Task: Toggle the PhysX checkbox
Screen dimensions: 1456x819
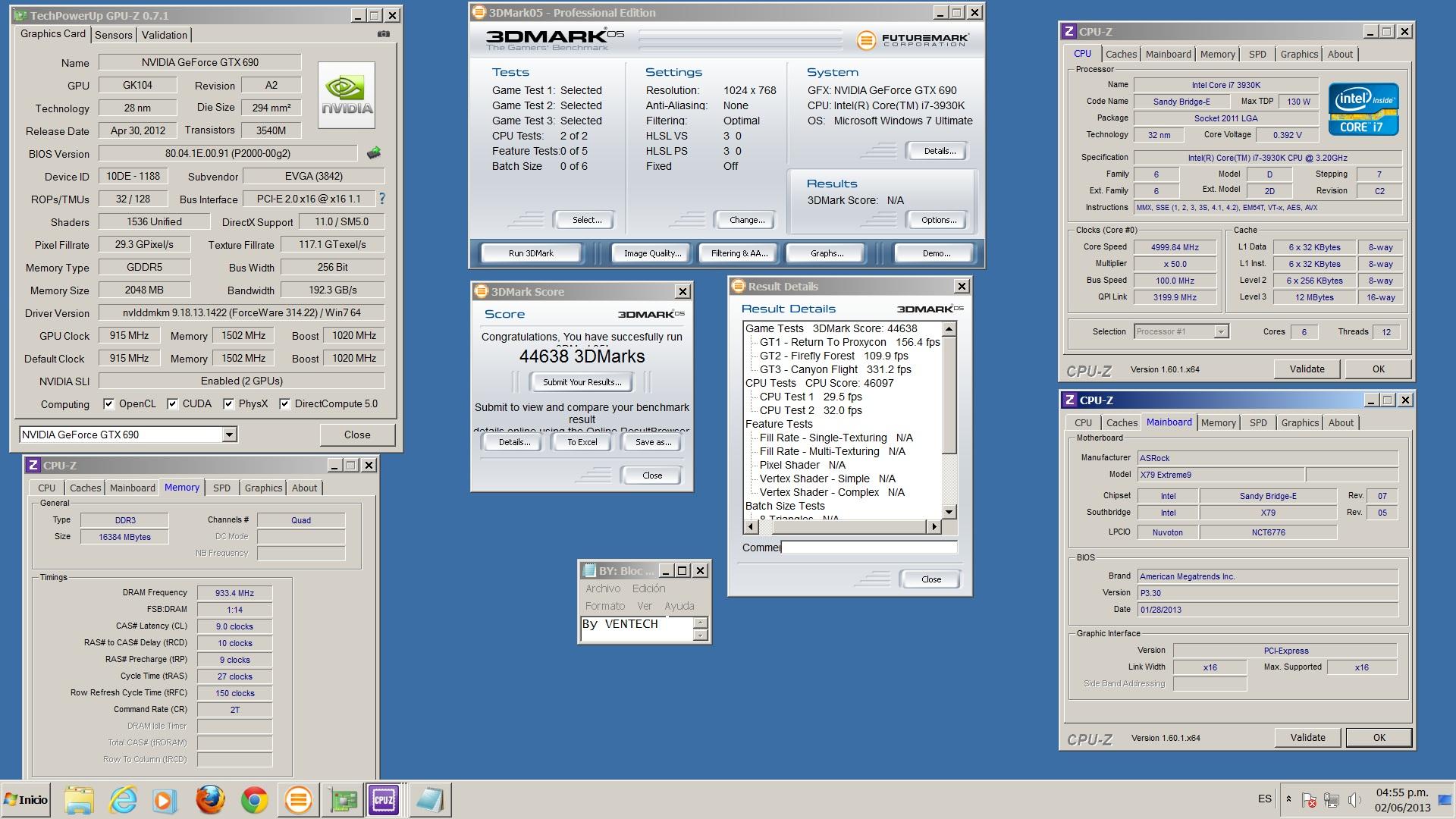Action: tap(228, 403)
